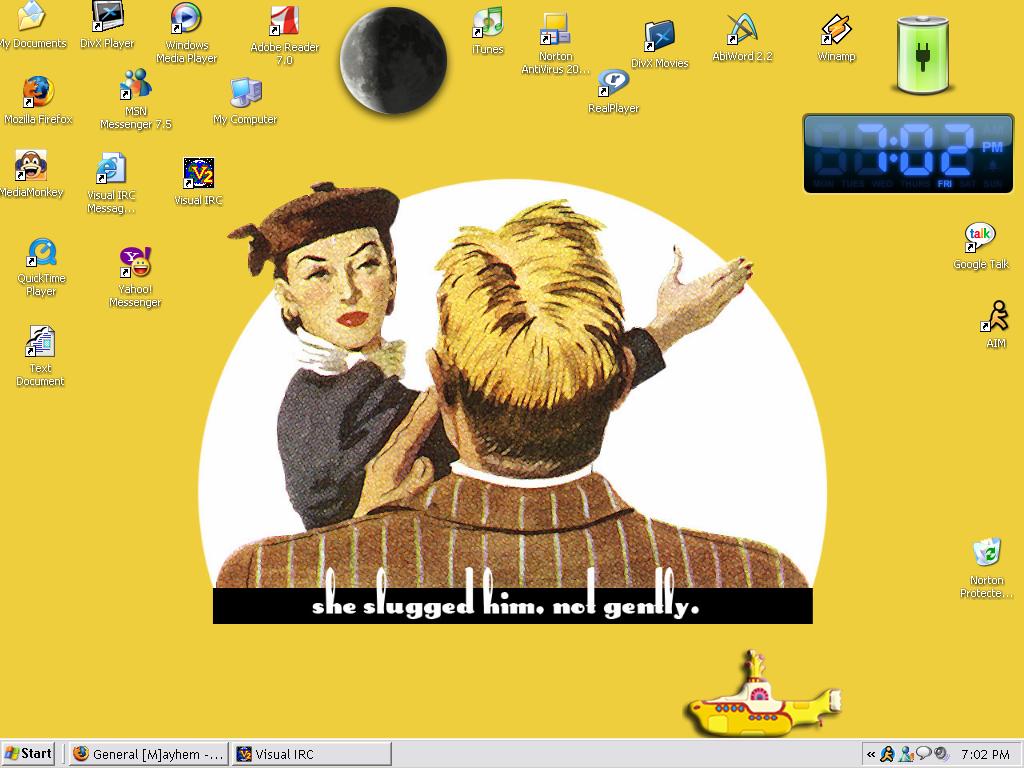Click the Google Talk speech bubble tray icon
The height and width of the screenshot is (768, 1024).
click(x=923, y=754)
